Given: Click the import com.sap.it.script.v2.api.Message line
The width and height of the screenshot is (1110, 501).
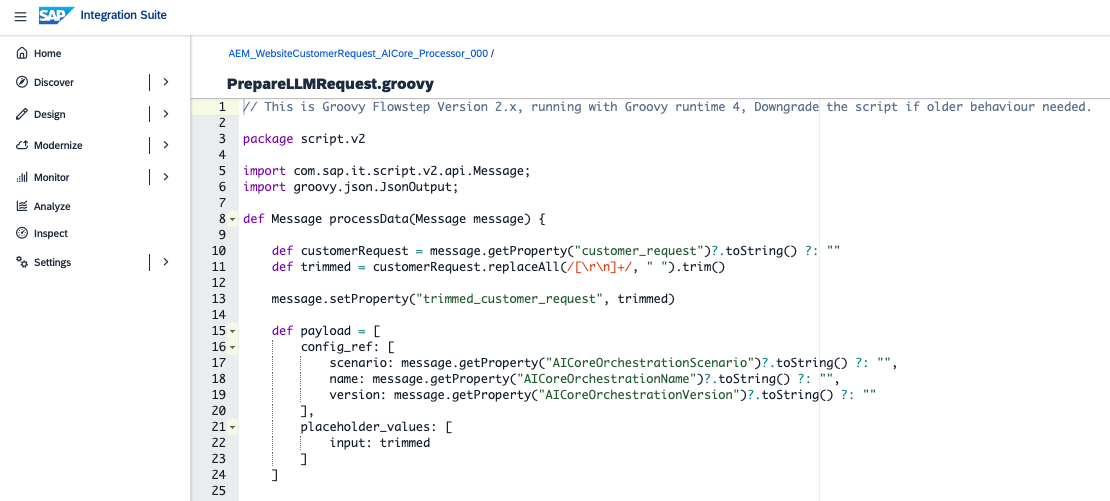Looking at the screenshot, I should (x=387, y=171).
